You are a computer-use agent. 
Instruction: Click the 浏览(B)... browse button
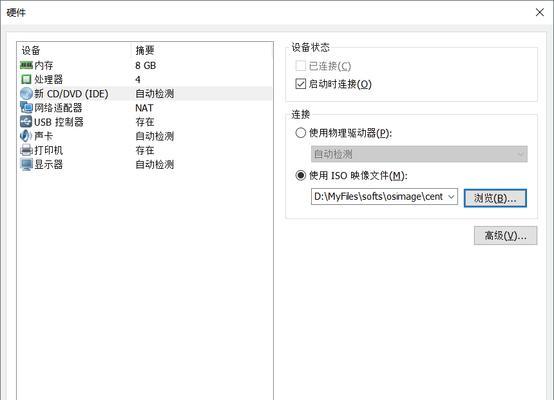point(495,198)
